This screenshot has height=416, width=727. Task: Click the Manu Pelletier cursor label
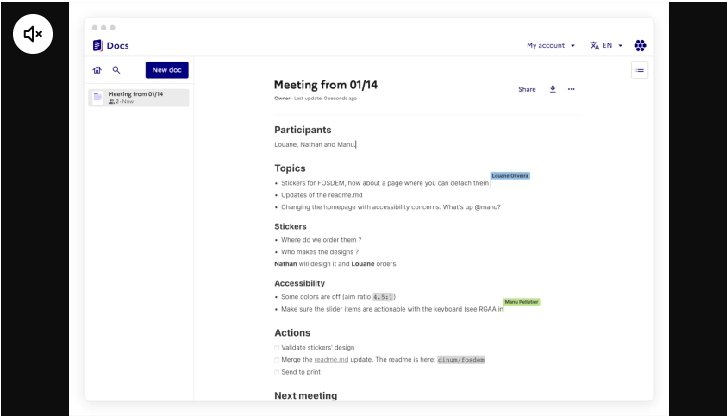click(x=522, y=302)
